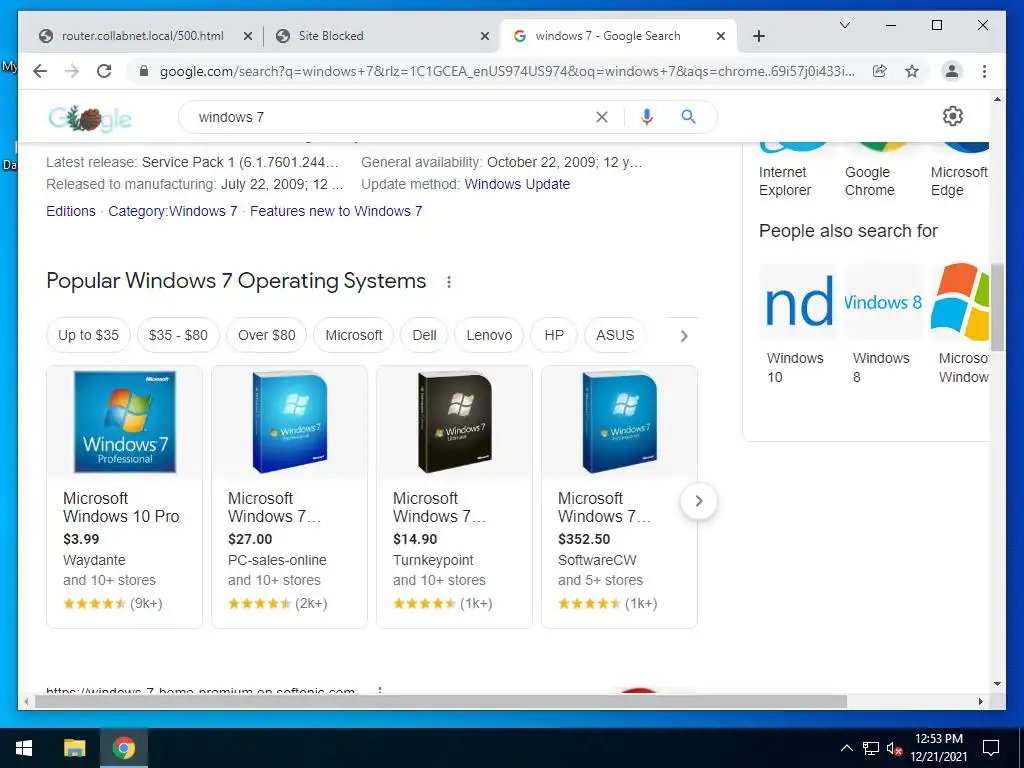Click scroll-down arrow of vertical scrollbar
The width and height of the screenshot is (1024, 768).
point(997,684)
